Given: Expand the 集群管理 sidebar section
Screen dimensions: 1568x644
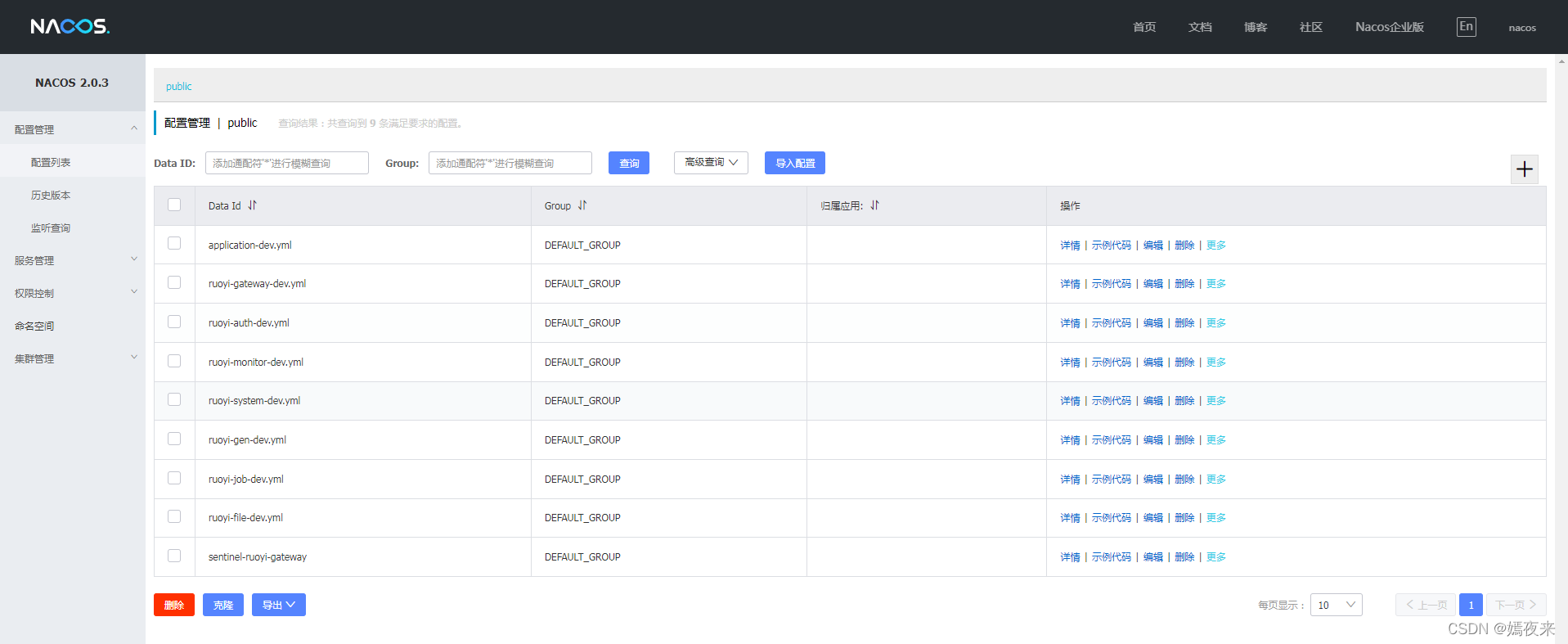Looking at the screenshot, I should (73, 358).
